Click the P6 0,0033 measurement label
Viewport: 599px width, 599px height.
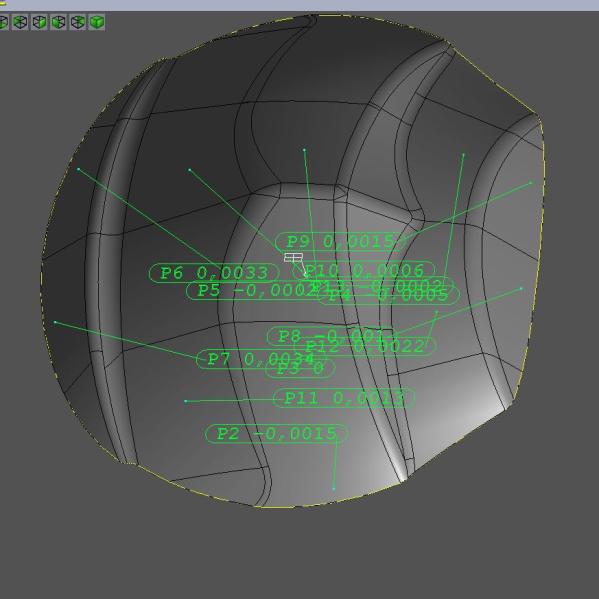click(x=214, y=273)
